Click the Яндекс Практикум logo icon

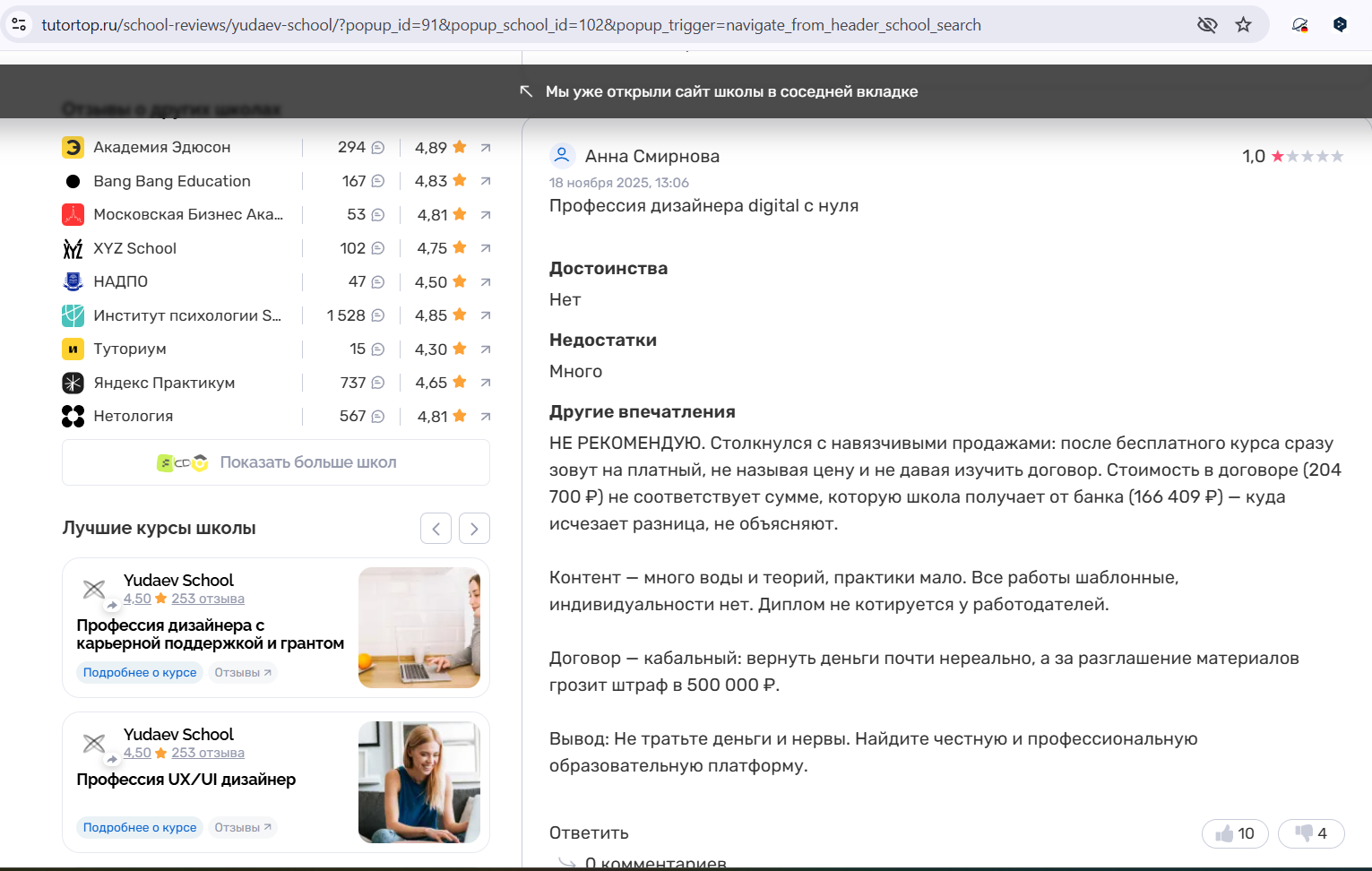pos(73,383)
